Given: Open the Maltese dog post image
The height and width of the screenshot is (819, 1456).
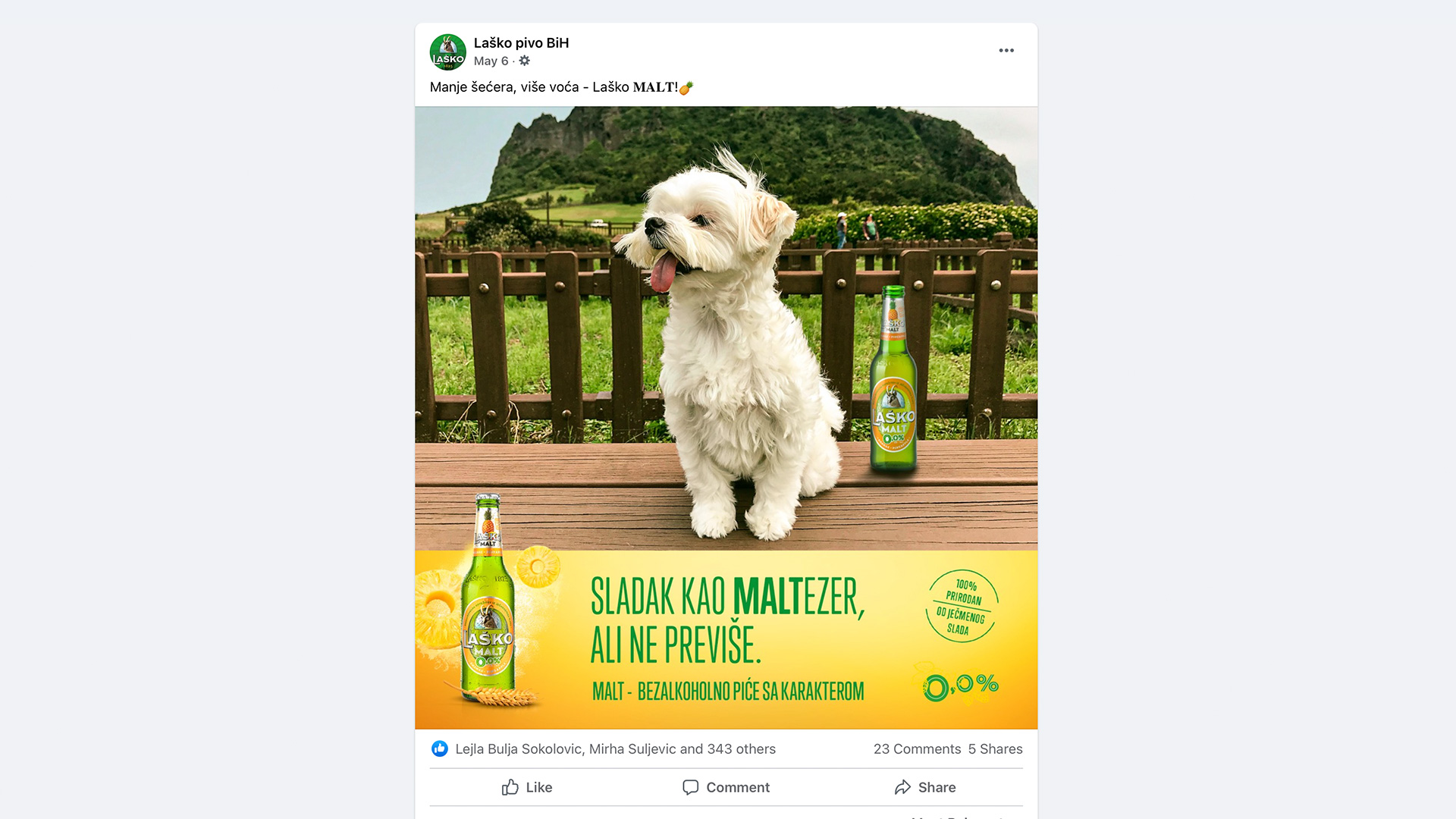Looking at the screenshot, I should click(x=726, y=418).
